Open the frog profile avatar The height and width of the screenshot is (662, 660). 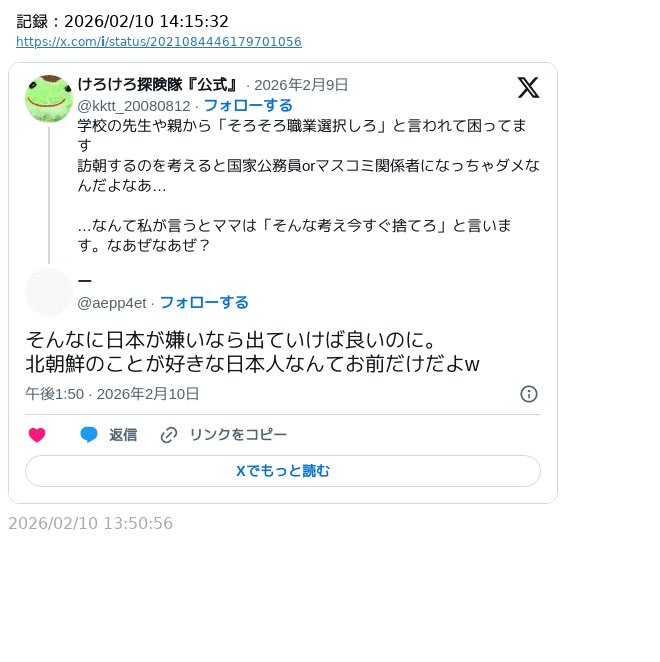49,99
